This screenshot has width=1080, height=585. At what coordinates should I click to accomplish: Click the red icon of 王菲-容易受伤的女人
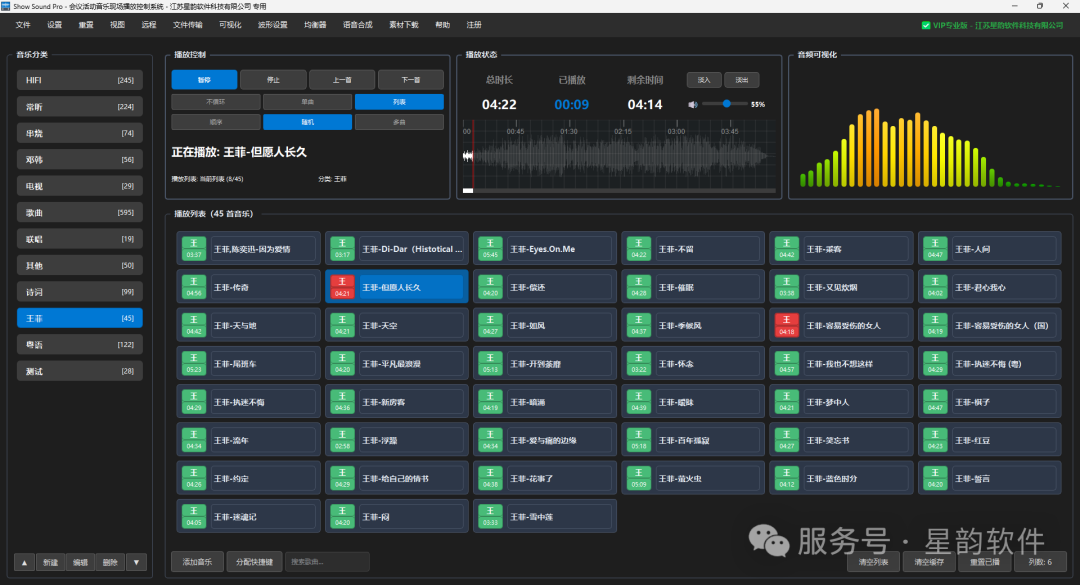(786, 325)
